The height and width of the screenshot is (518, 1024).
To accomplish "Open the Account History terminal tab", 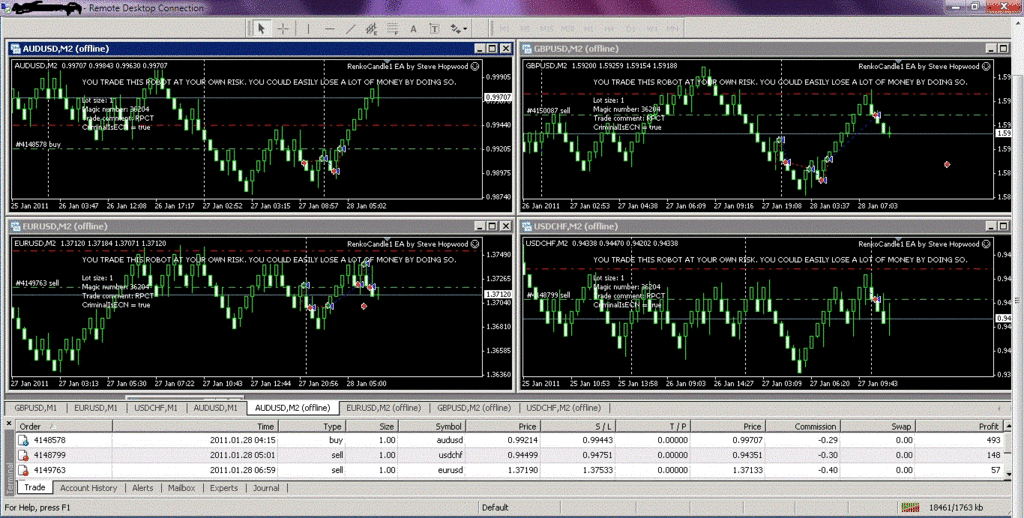I will [x=88, y=488].
